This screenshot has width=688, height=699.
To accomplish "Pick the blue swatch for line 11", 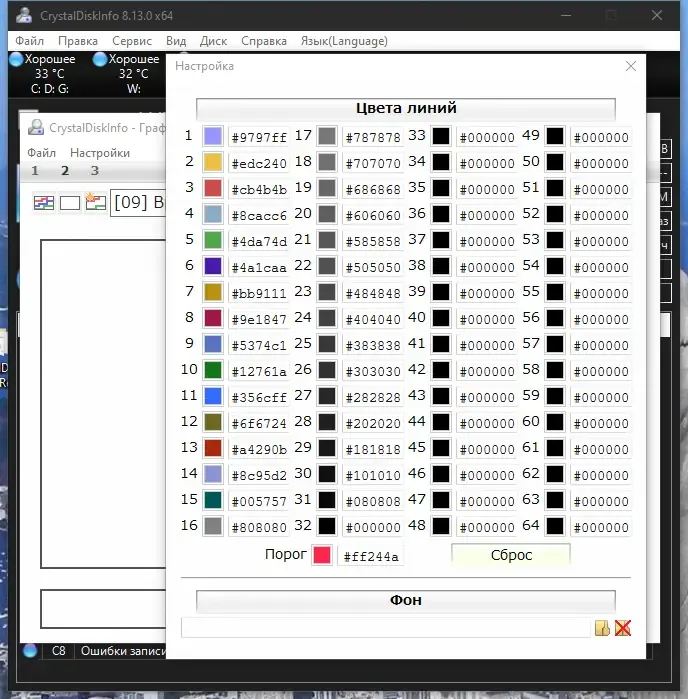I will 213,396.
